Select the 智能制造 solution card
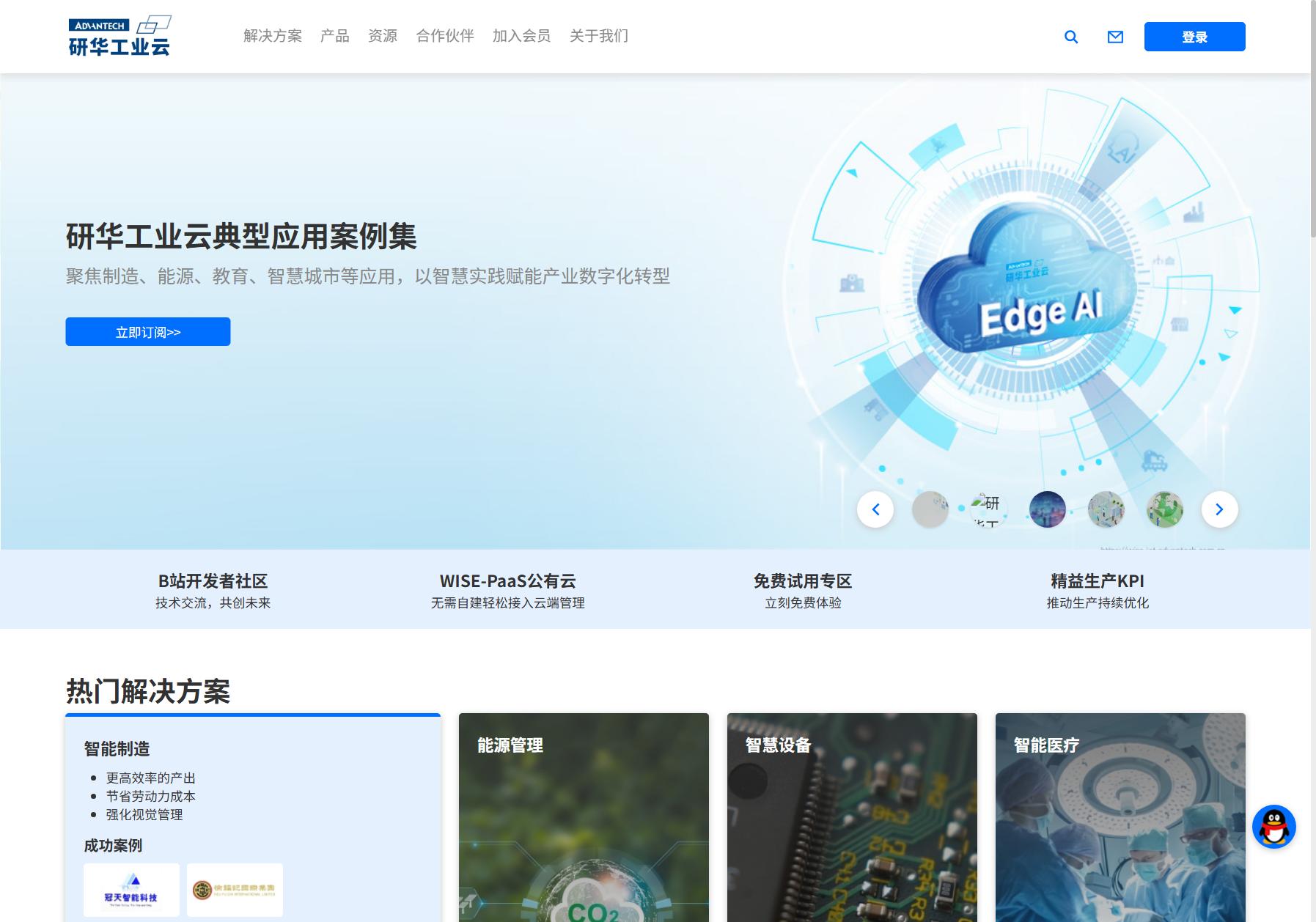1316x922 pixels. click(253, 817)
